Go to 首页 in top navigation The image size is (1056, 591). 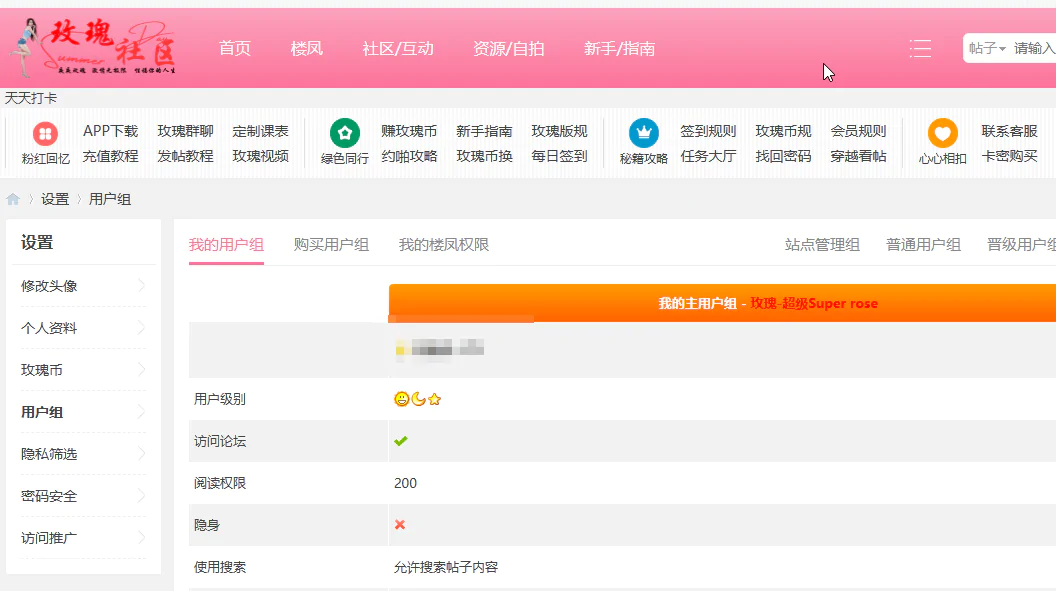pos(234,48)
